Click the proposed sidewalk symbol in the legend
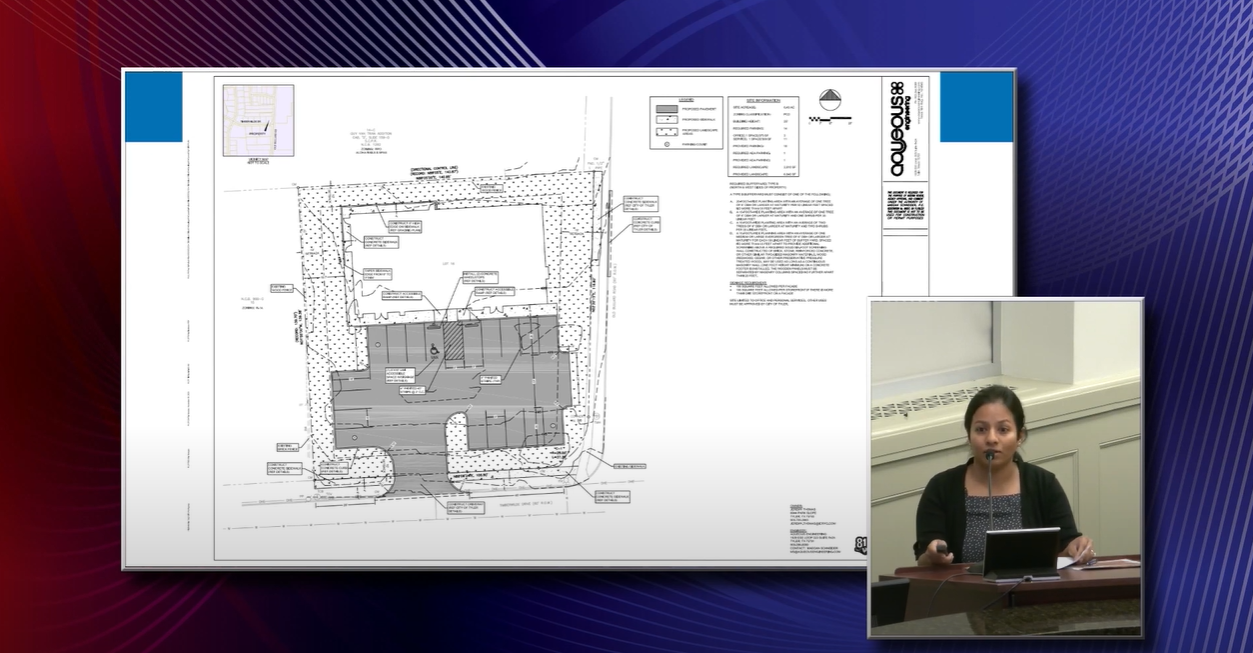The image size is (1253, 653). click(x=667, y=119)
